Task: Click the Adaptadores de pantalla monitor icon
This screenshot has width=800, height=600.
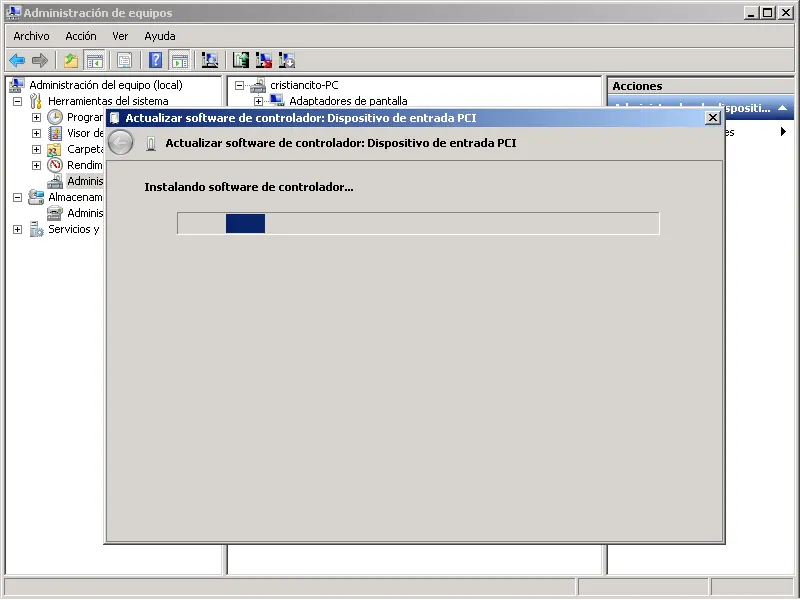Action: pos(277,100)
